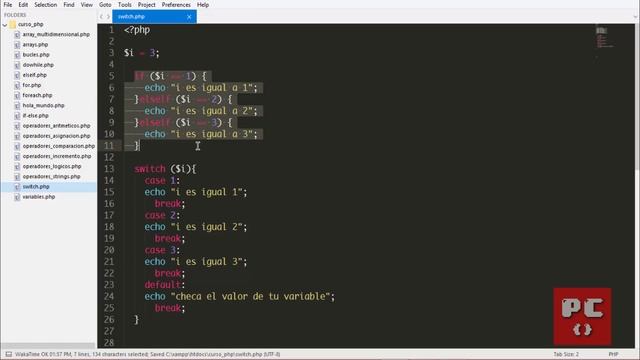Click file icon next to dowhile.php
Screen dimensions: 640x360
coord(17,65)
